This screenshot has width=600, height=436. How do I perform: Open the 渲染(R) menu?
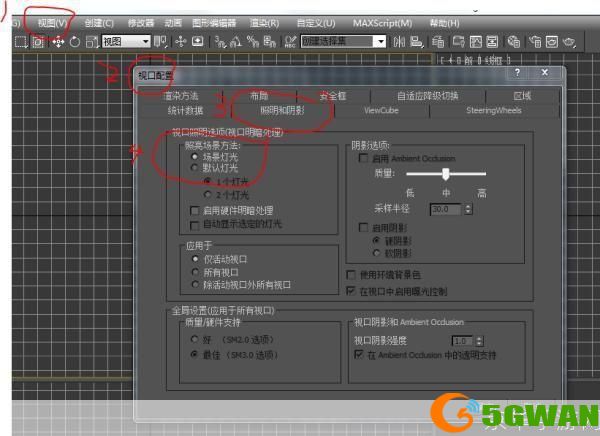tap(264, 23)
